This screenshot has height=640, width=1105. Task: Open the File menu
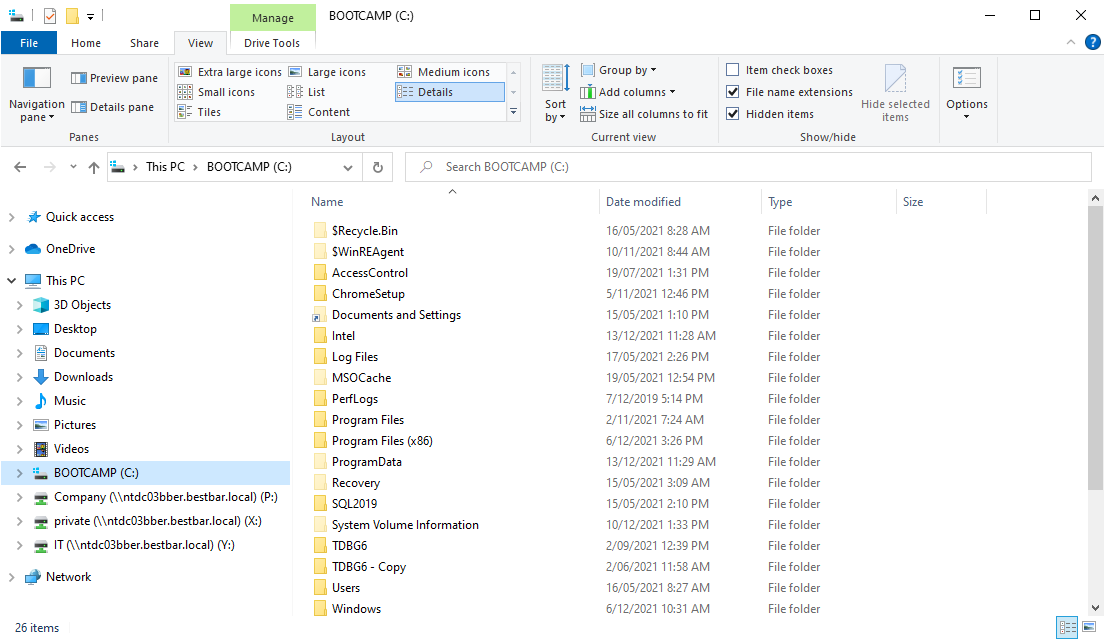click(29, 43)
